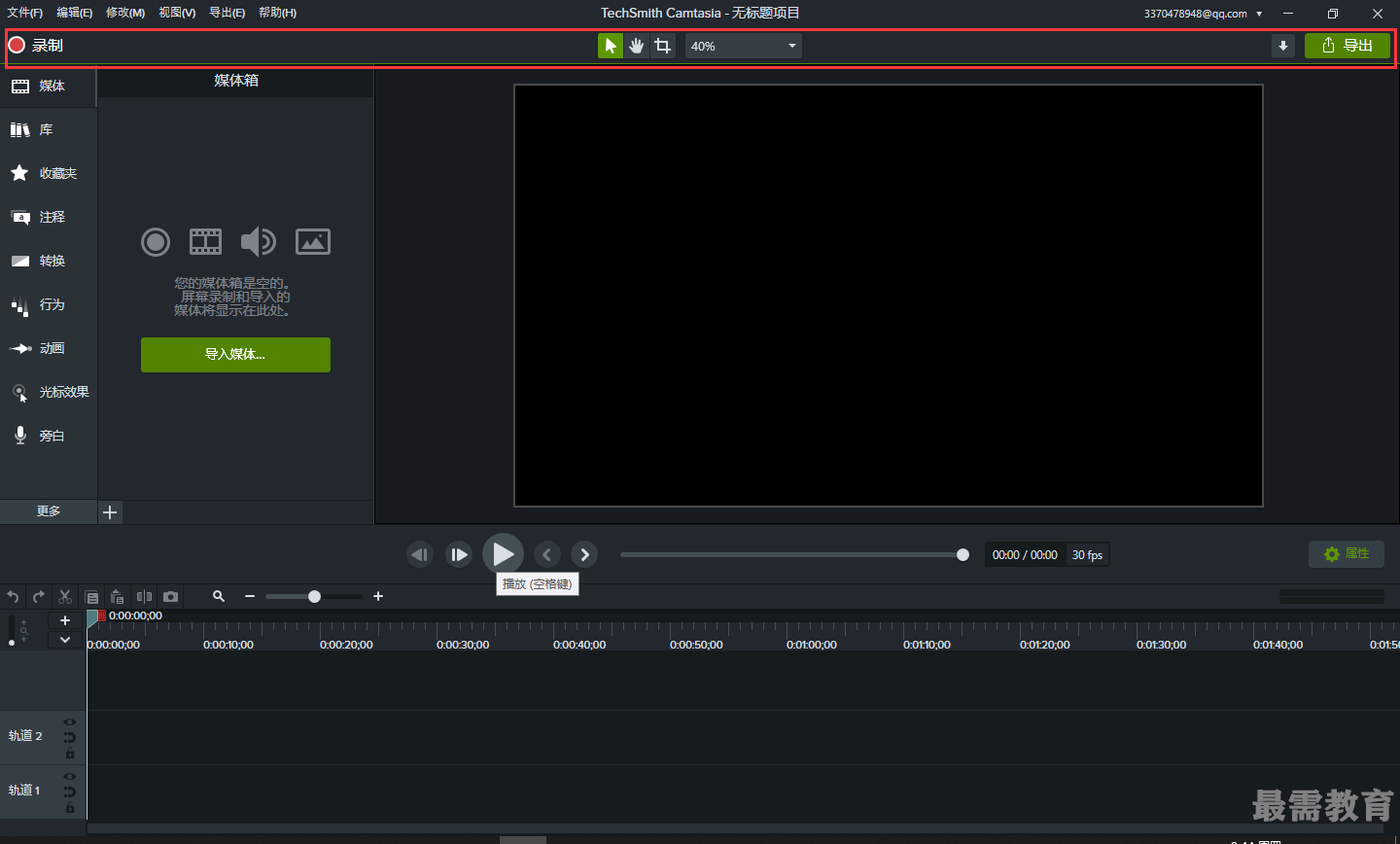Select the arrow edit mode tool
1400x844 pixels.
click(611, 46)
